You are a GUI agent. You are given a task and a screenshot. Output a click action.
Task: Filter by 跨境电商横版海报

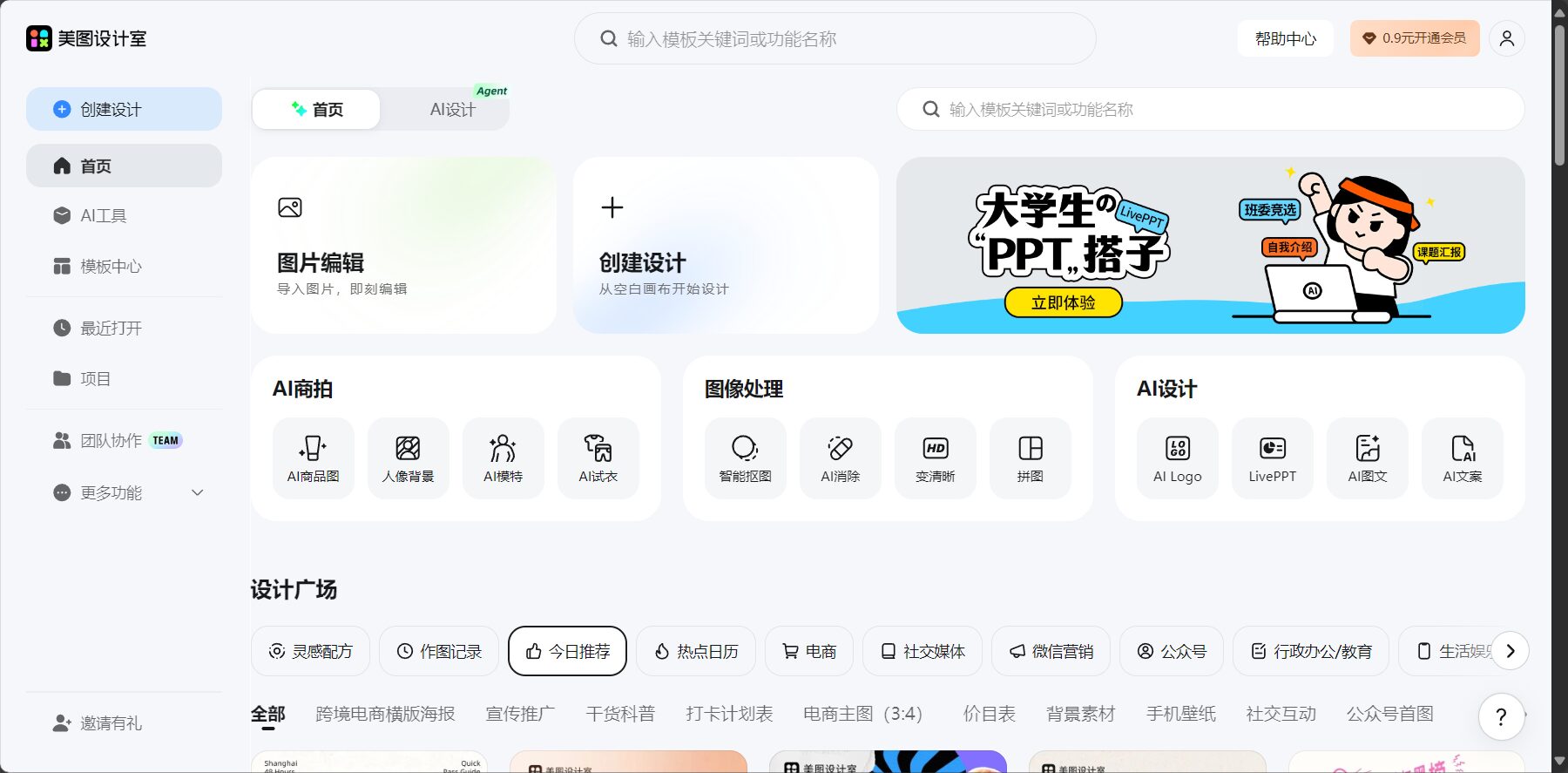point(385,714)
